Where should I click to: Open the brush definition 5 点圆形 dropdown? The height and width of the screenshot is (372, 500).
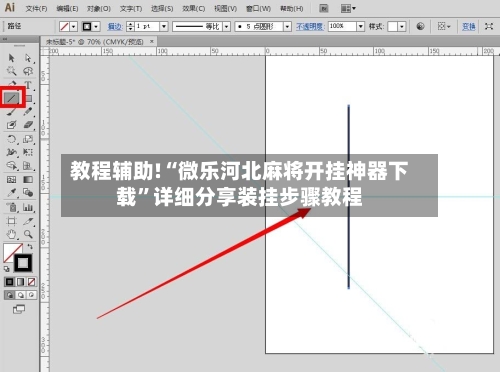tap(287, 26)
